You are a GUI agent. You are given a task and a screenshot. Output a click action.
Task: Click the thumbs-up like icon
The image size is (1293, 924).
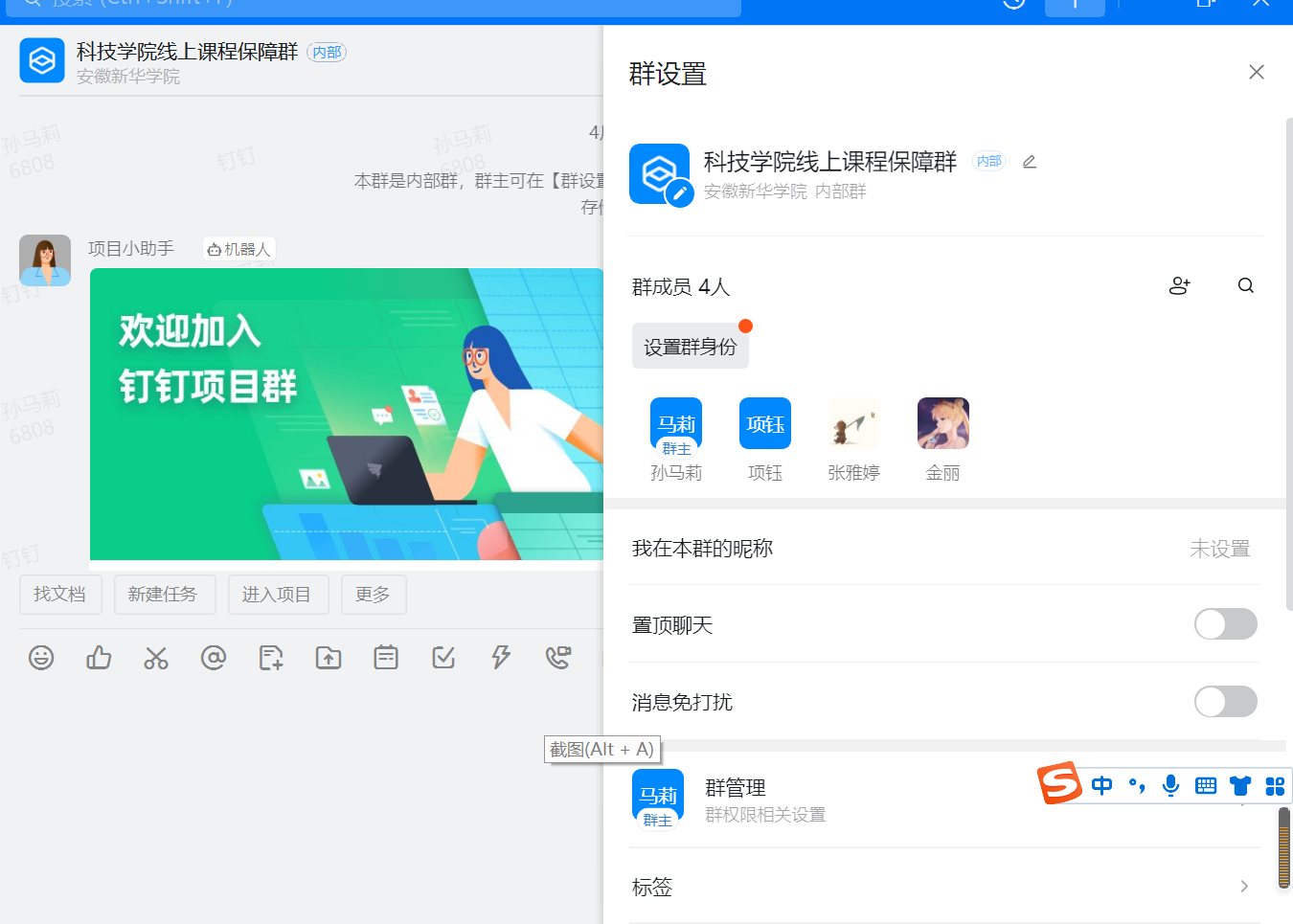pos(99,658)
